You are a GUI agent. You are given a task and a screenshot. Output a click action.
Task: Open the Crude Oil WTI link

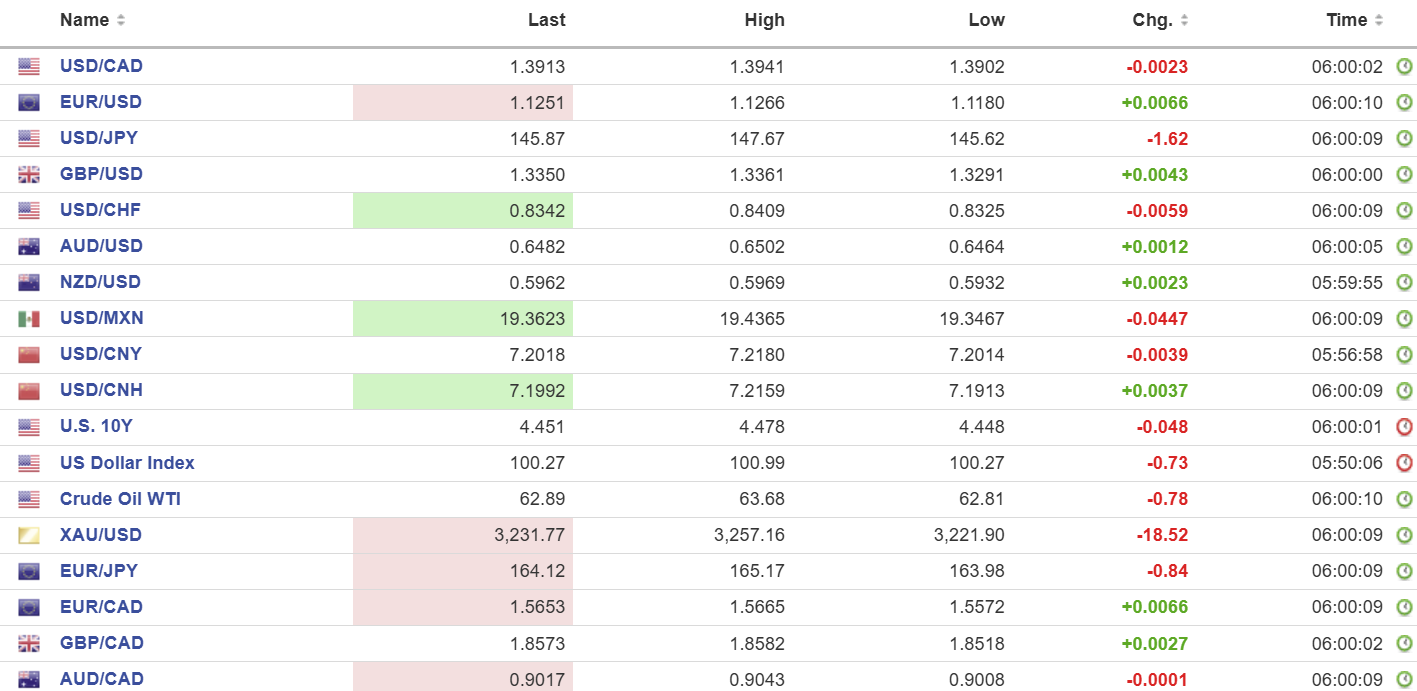click(120, 498)
